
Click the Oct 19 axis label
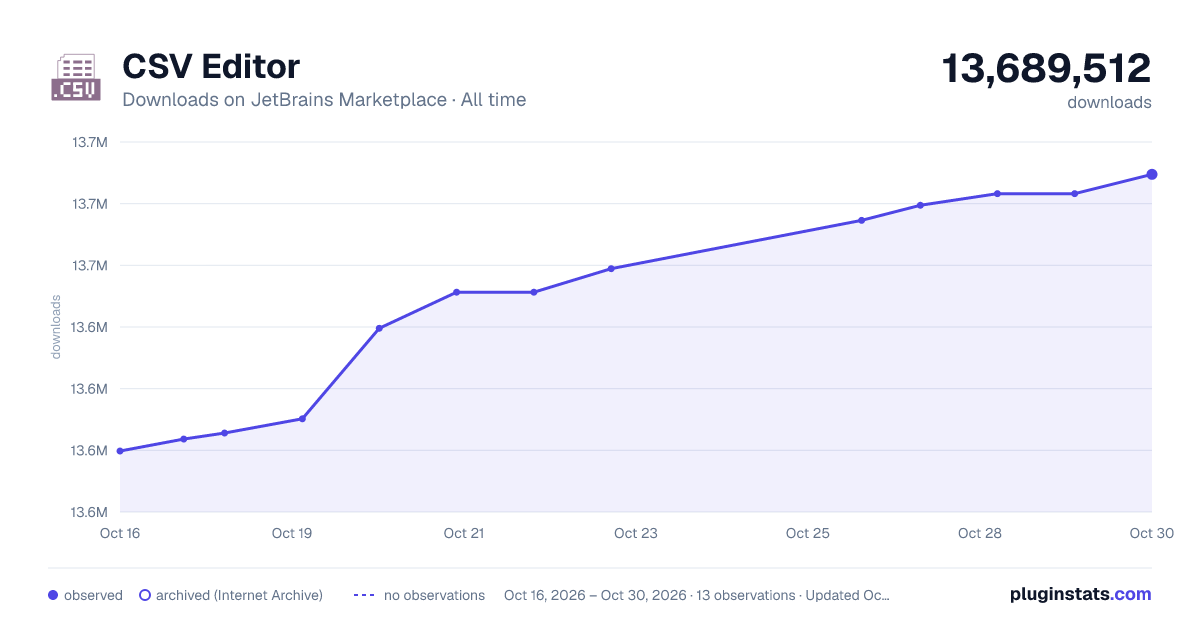click(x=292, y=533)
